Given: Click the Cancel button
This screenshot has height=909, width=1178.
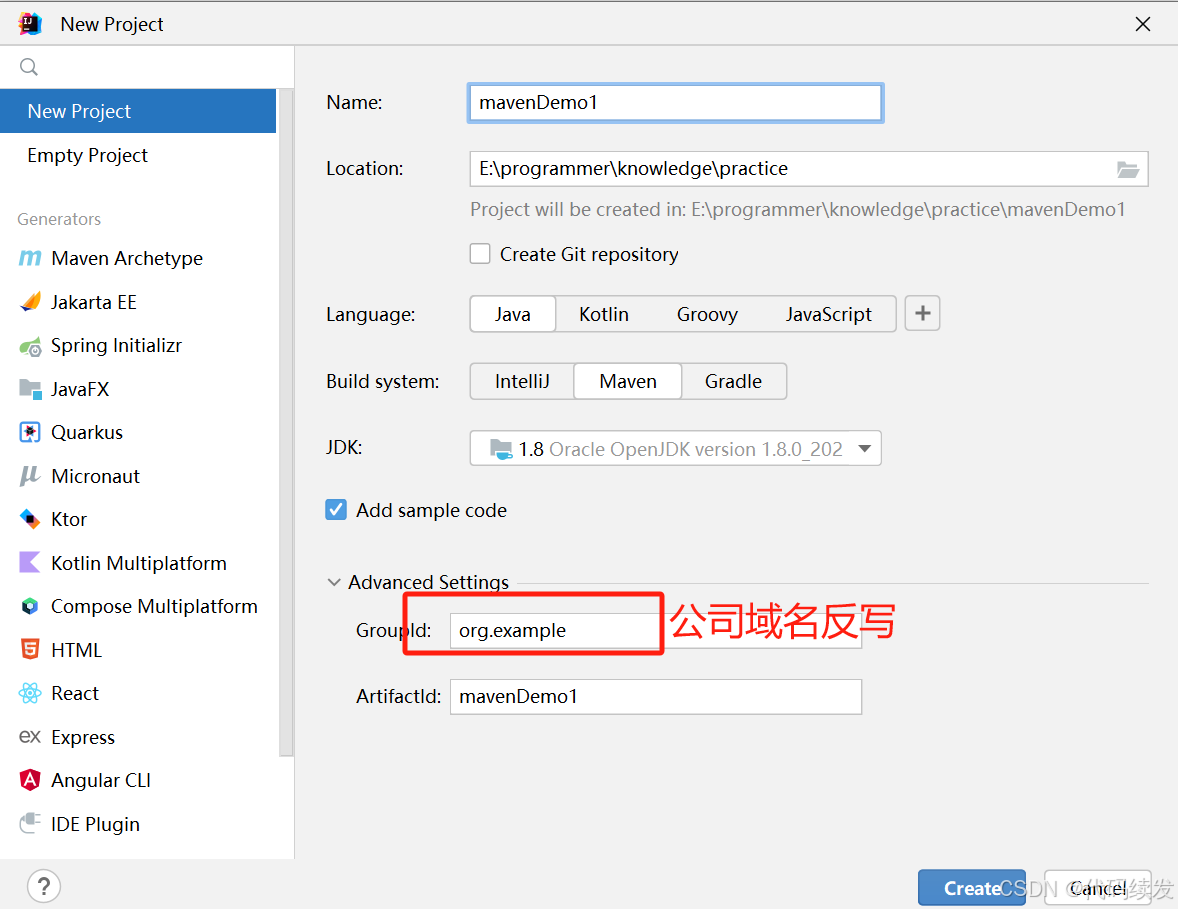Looking at the screenshot, I should coord(1098,888).
